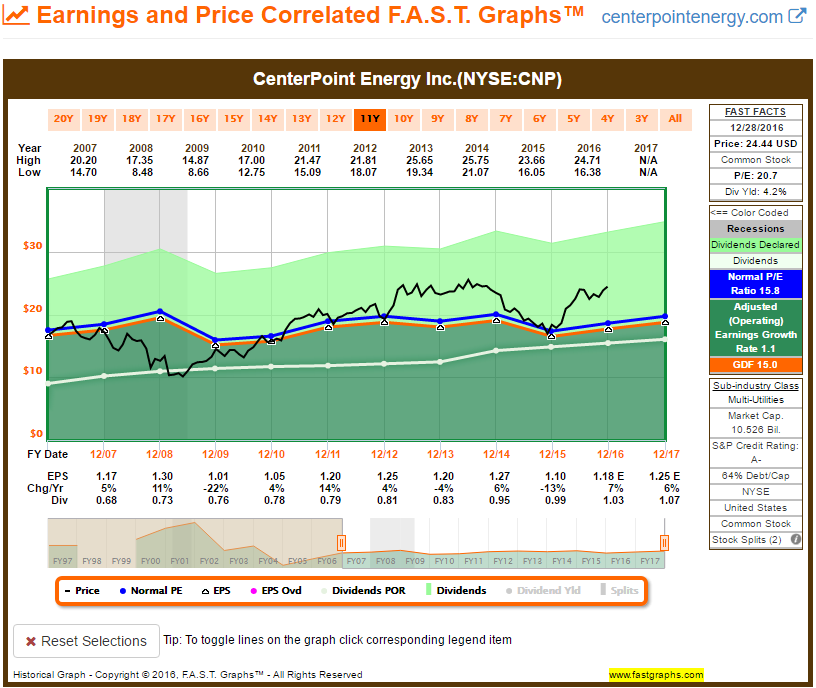Image resolution: width=816 pixels, height=688 pixels.
Task: Click the light Dividends color code swatch
Action: [756, 261]
